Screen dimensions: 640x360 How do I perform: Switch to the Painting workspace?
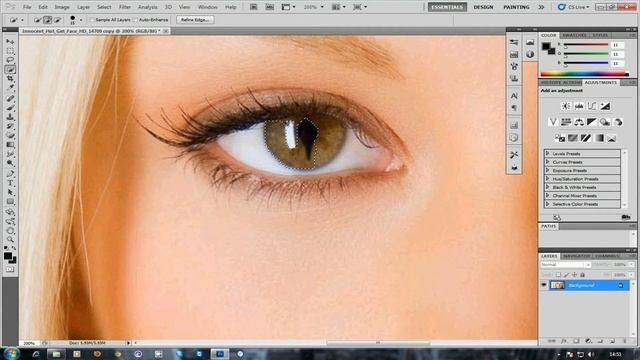click(516, 7)
